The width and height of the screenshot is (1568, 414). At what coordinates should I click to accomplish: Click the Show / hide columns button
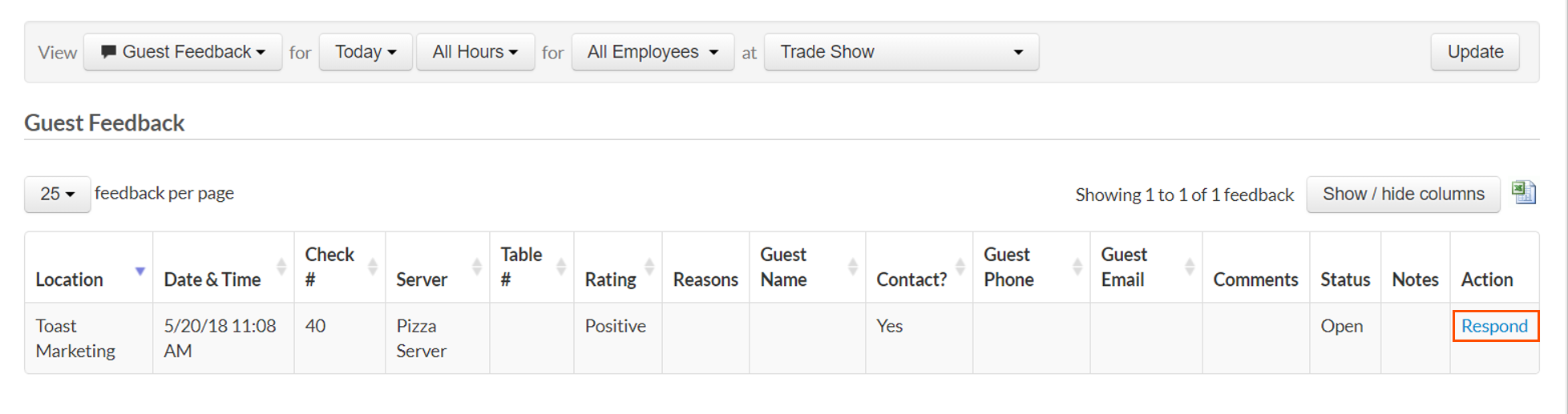pyautogui.click(x=1403, y=195)
